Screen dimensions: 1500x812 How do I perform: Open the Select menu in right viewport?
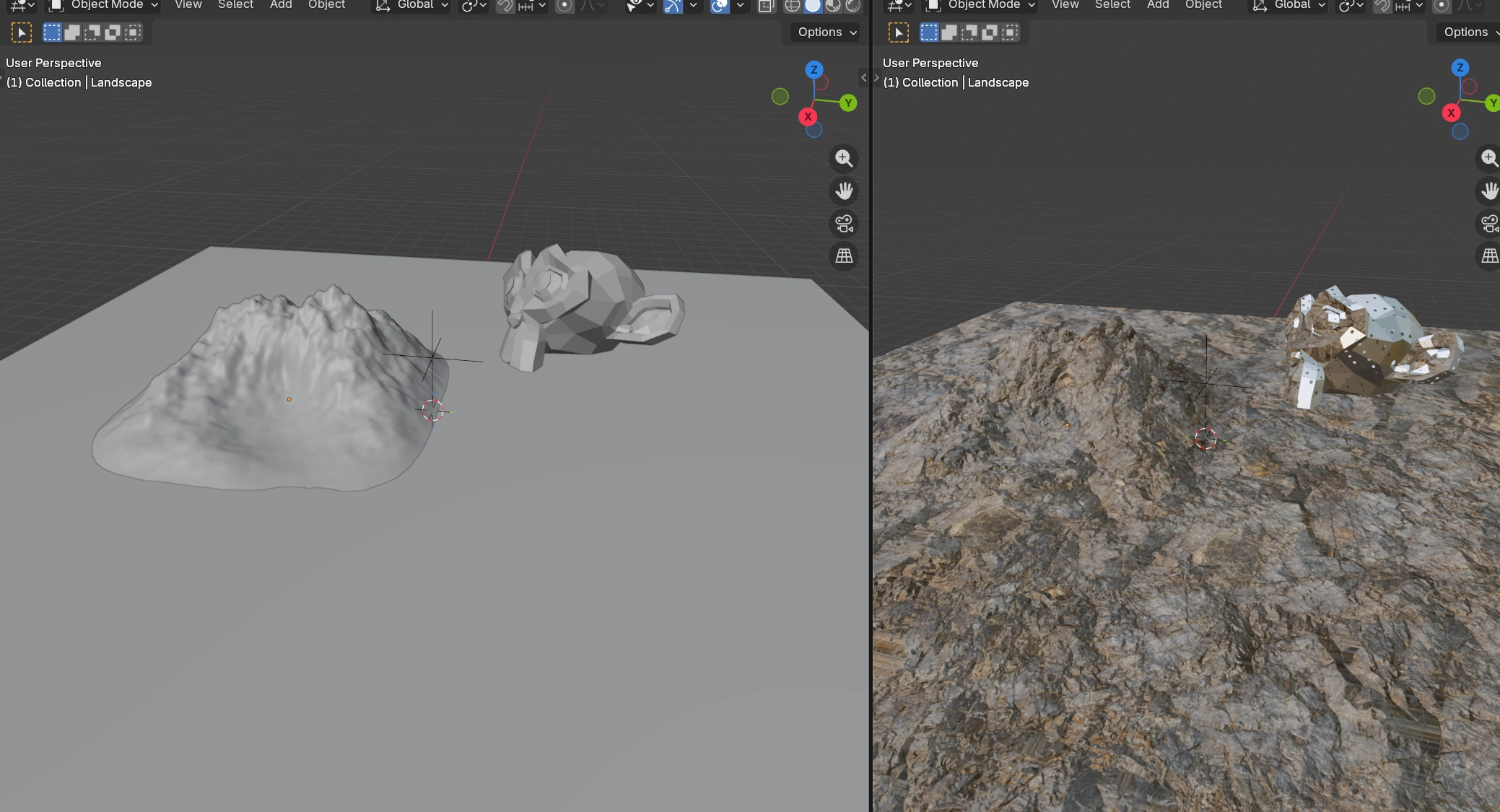(x=1112, y=5)
